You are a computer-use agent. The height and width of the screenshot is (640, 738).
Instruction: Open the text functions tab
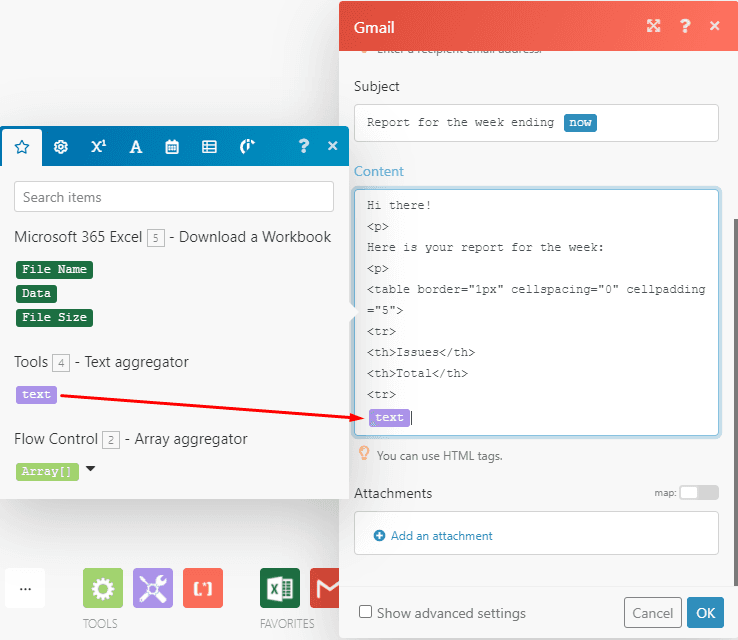click(136, 147)
